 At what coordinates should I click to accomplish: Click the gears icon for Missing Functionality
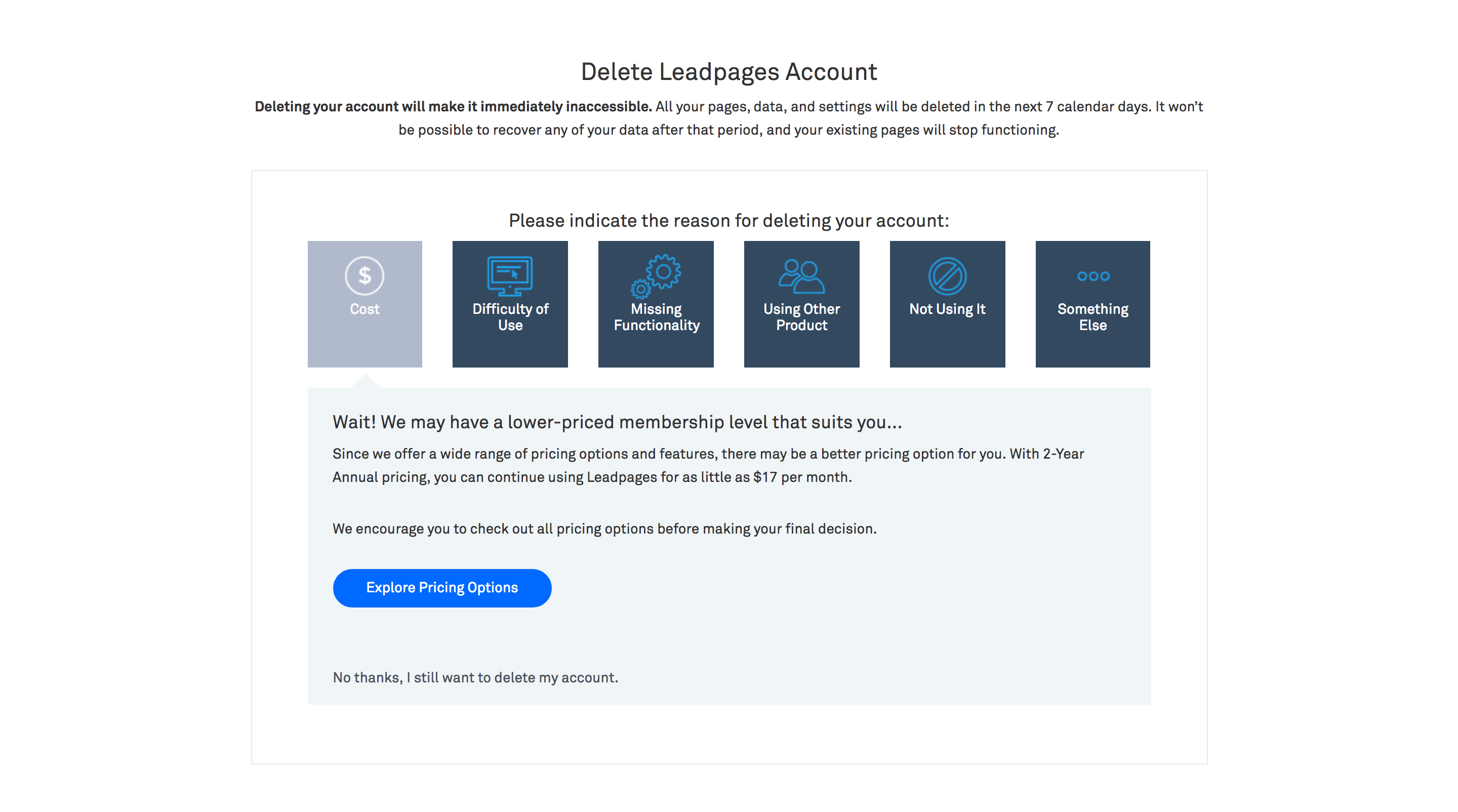(656, 276)
